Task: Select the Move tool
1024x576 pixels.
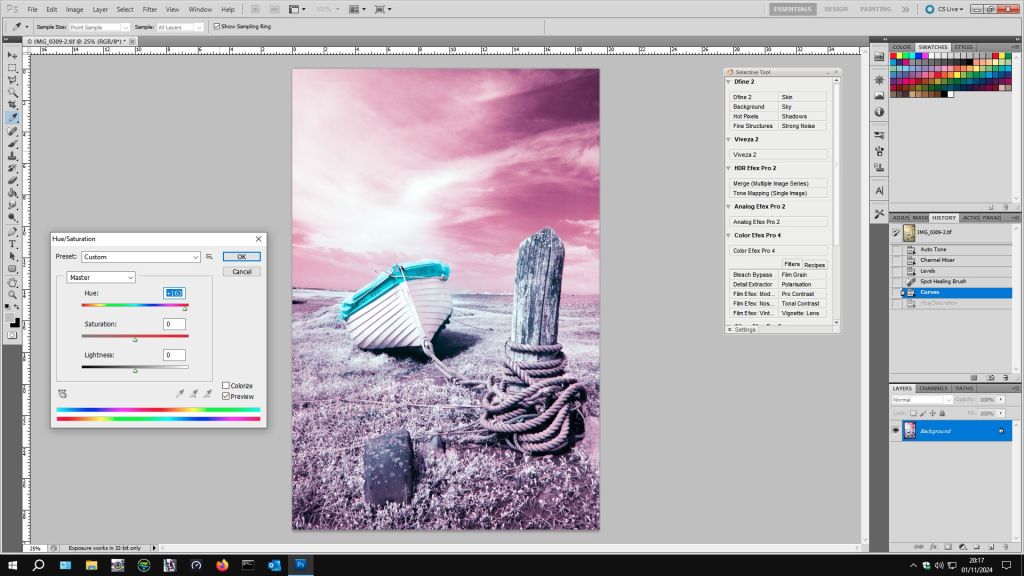Action: tap(13, 55)
